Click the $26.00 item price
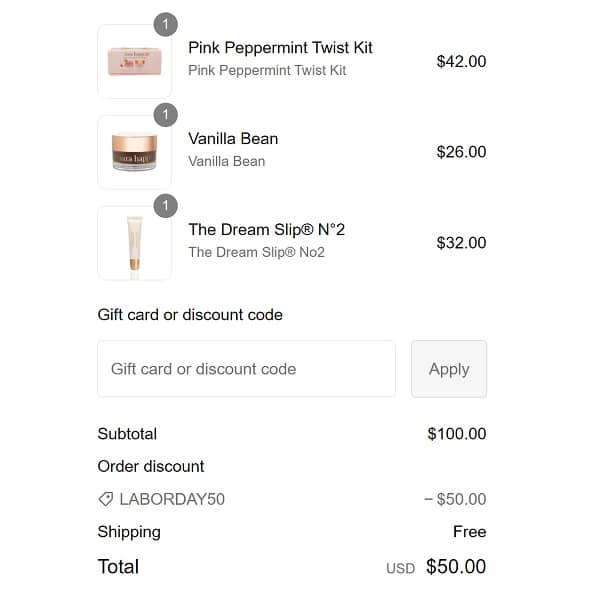 pyautogui.click(x=461, y=152)
